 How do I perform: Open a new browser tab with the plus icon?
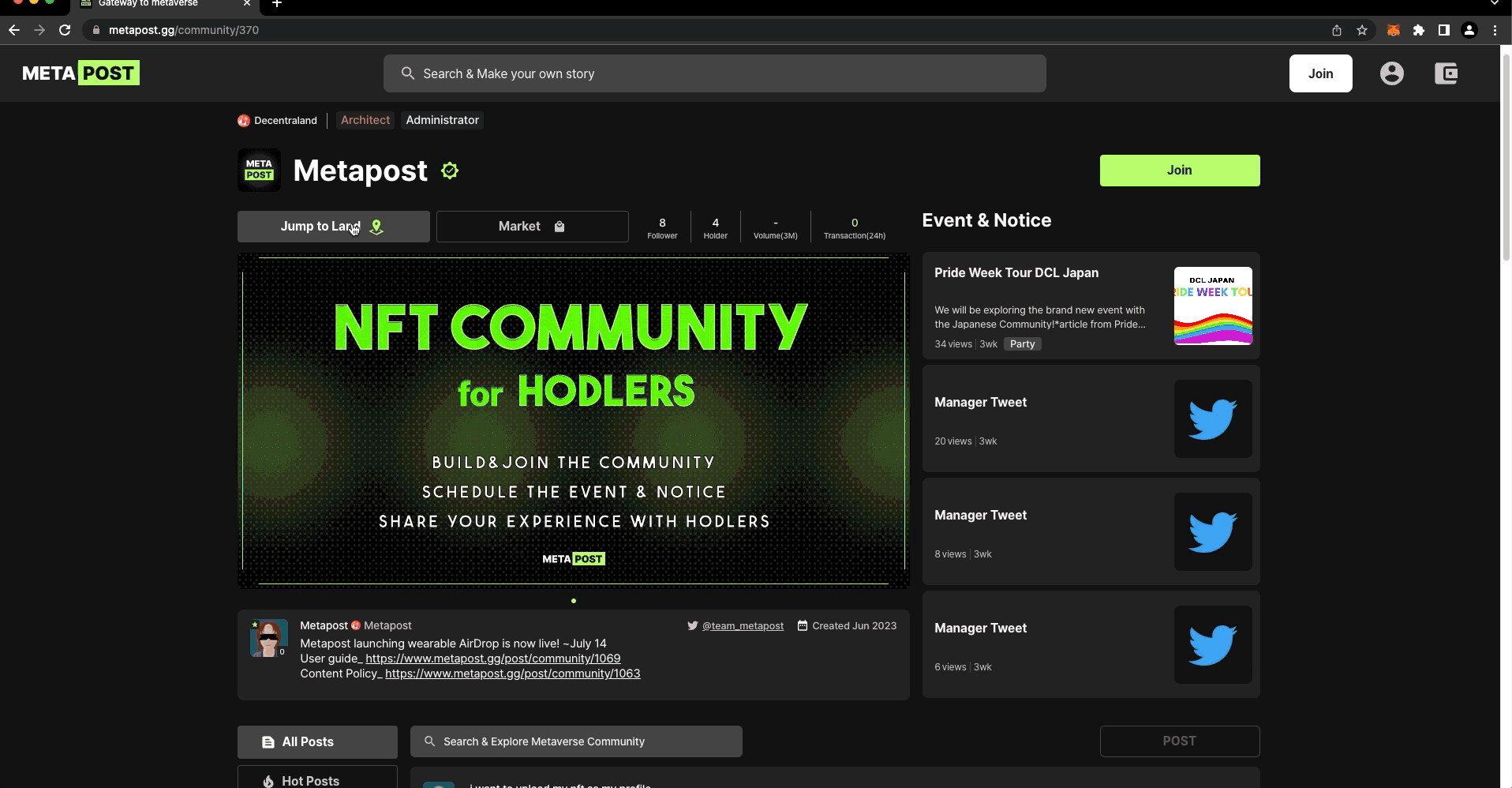coord(277,4)
